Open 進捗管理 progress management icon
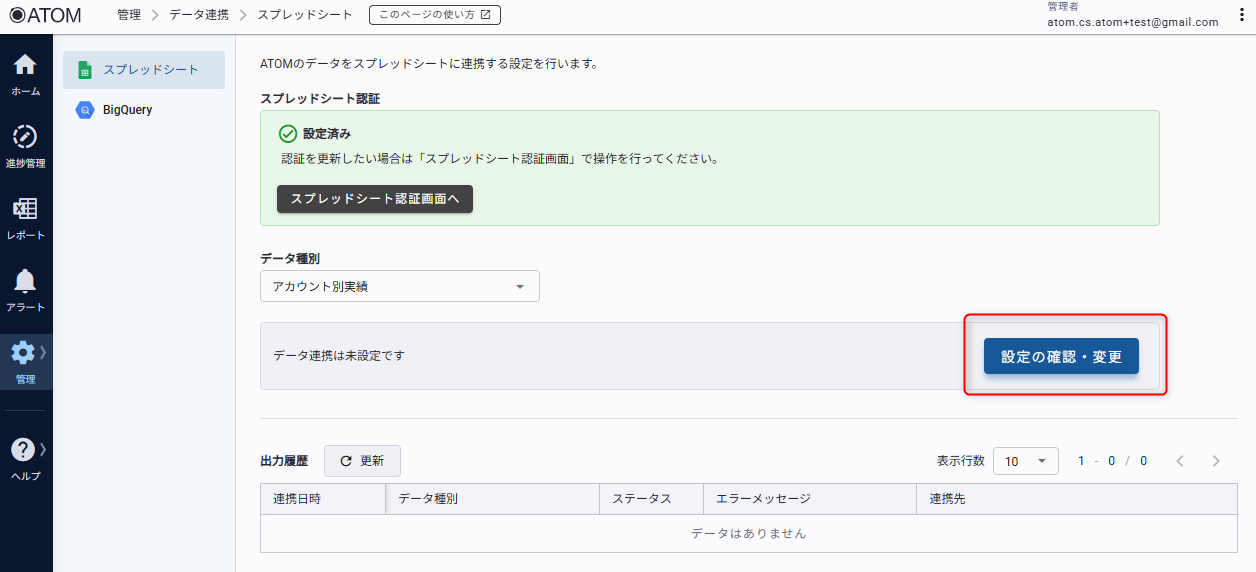The width and height of the screenshot is (1256, 572). tap(25, 138)
